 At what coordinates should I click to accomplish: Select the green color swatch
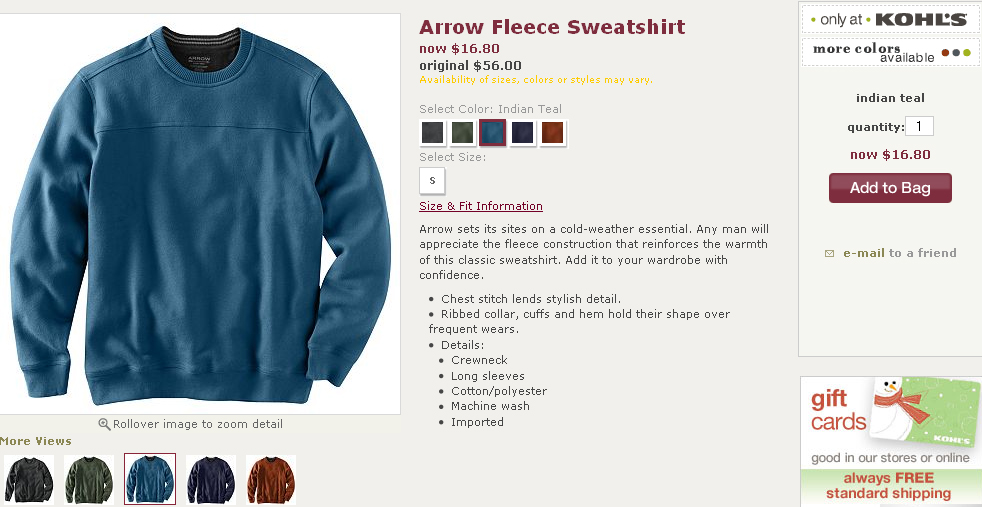point(462,133)
